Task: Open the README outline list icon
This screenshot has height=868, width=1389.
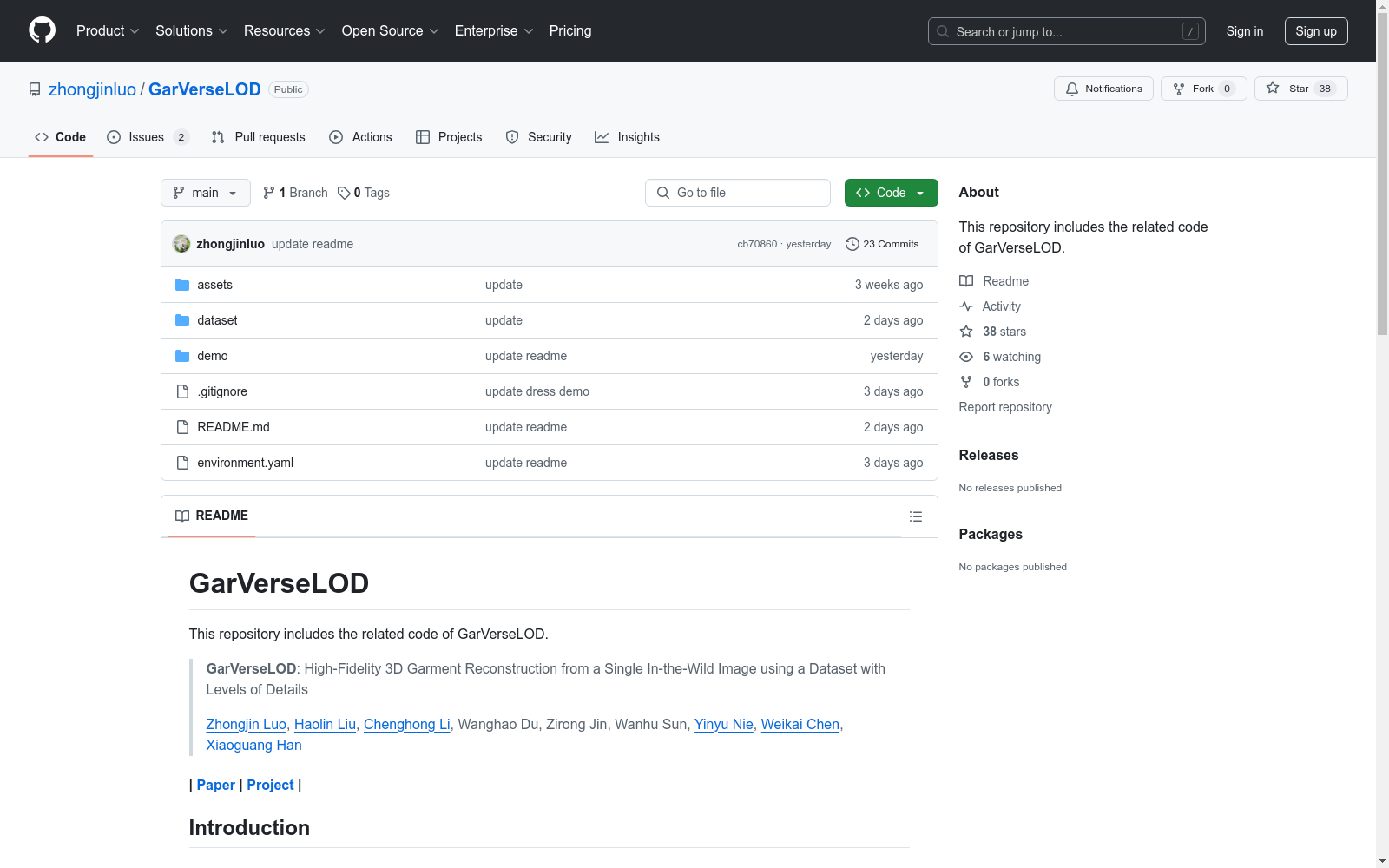Action: (916, 516)
